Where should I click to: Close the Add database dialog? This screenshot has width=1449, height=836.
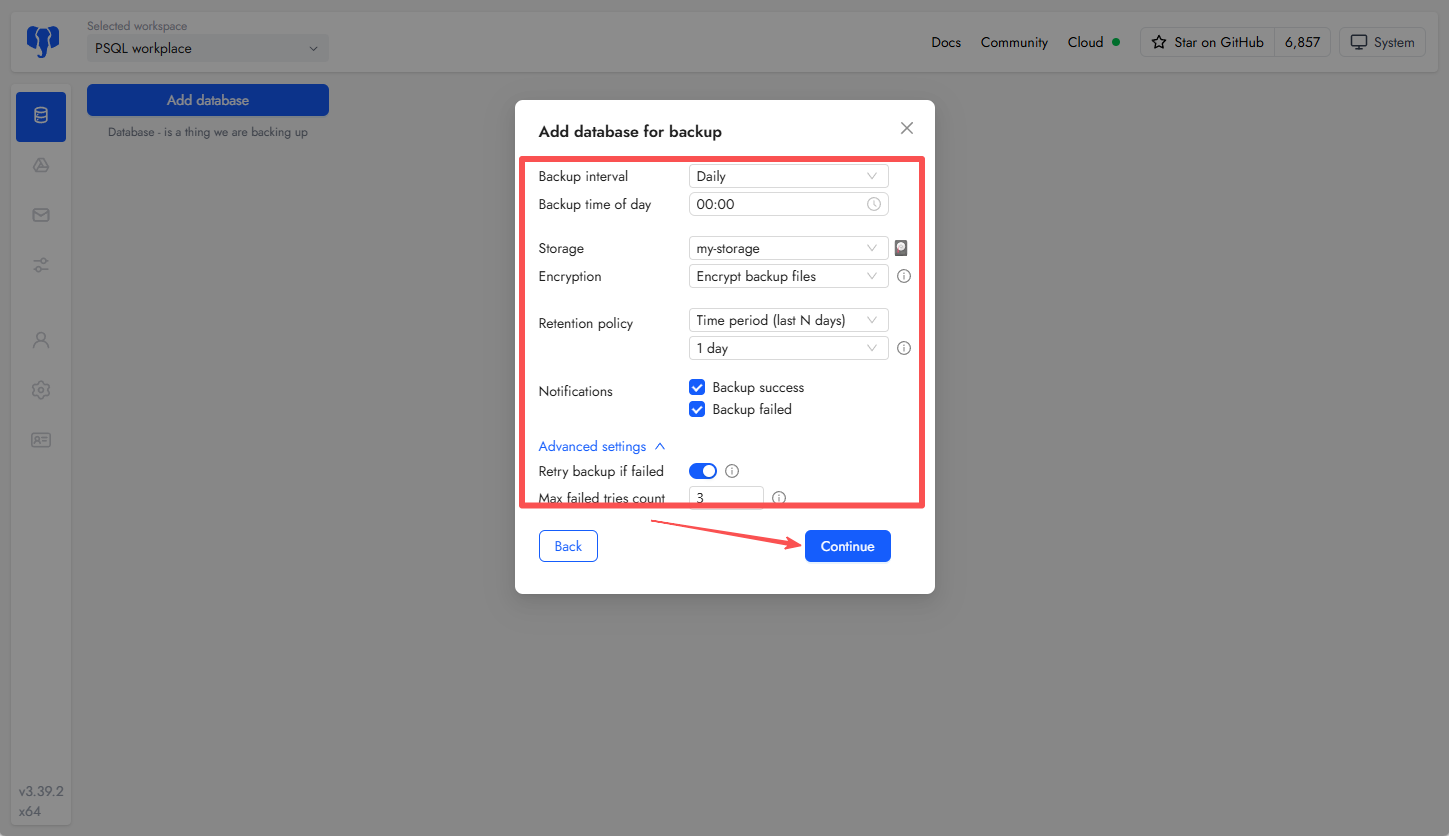tap(907, 128)
